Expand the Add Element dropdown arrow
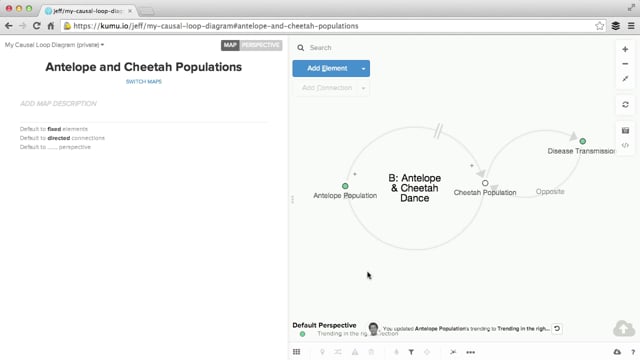The height and width of the screenshot is (360, 640). click(x=363, y=69)
